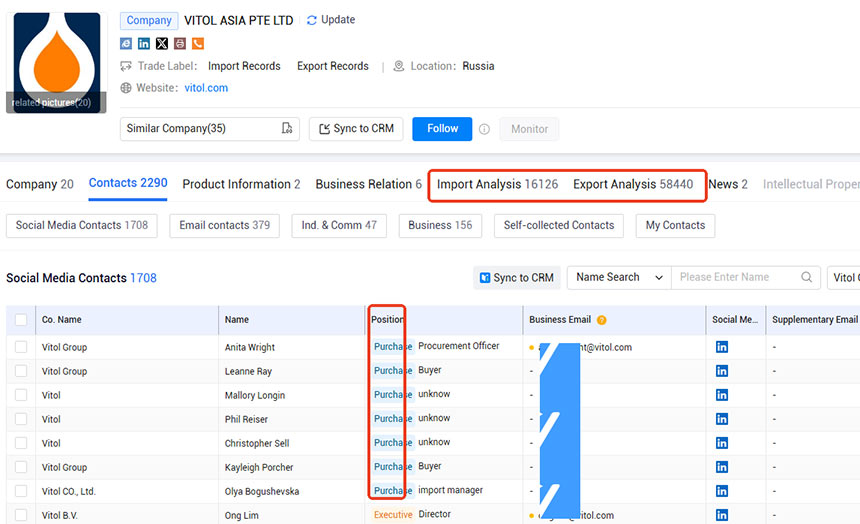Open Mallory Longin's LinkedIn profile icon
The height and width of the screenshot is (524, 860).
point(722,395)
